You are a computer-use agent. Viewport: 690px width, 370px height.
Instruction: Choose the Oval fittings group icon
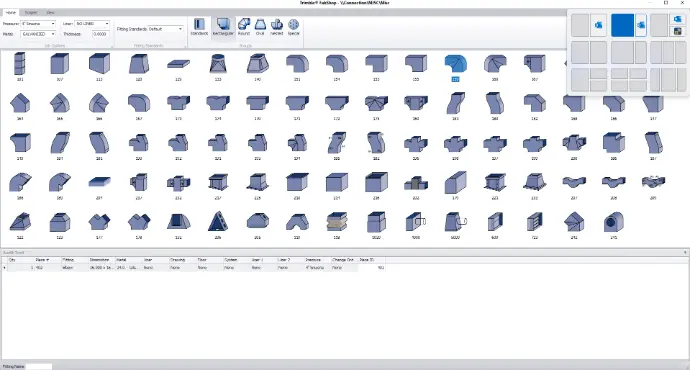(260, 27)
